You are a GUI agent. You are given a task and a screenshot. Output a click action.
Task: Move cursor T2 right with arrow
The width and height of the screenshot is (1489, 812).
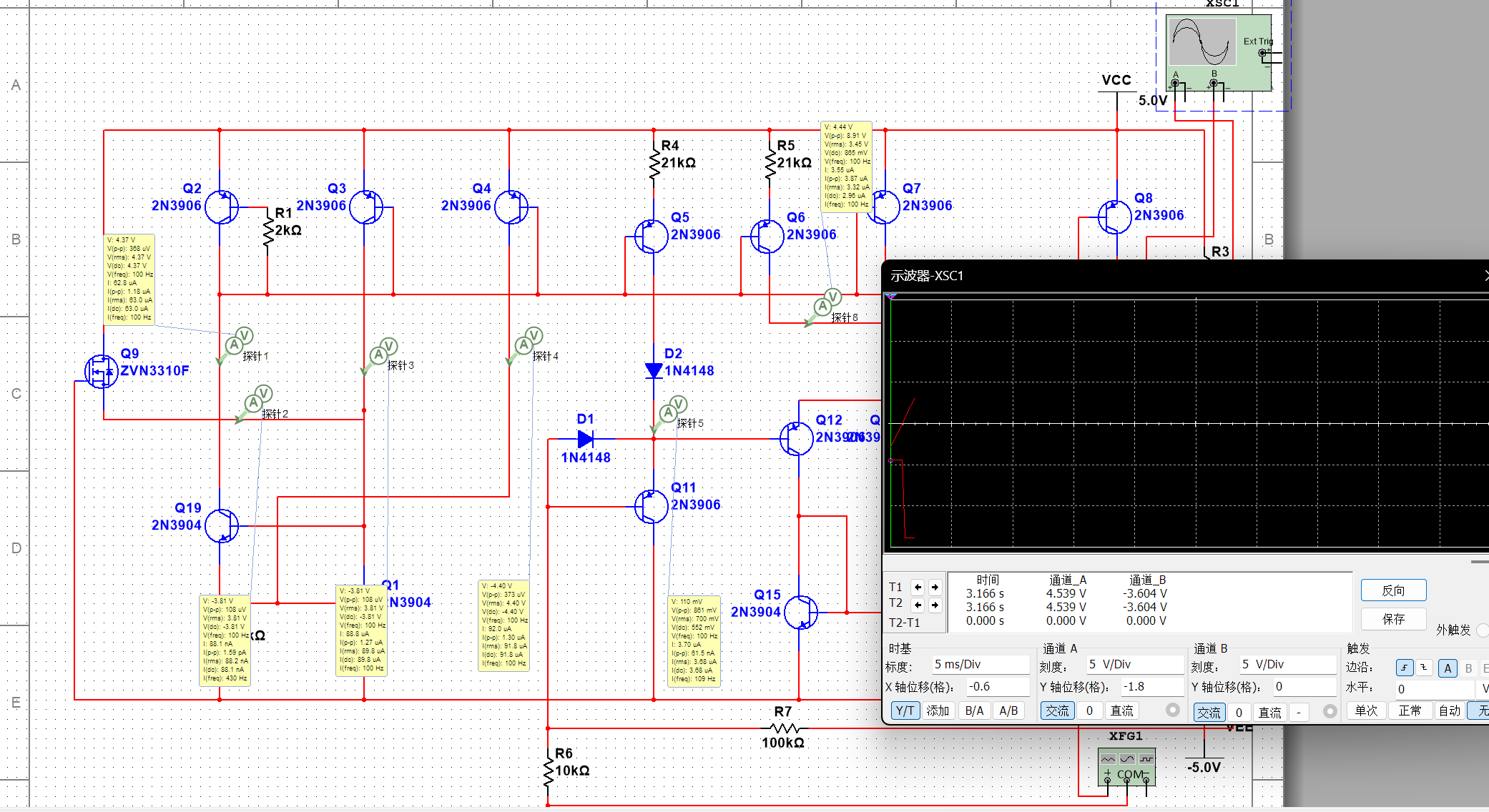935,605
